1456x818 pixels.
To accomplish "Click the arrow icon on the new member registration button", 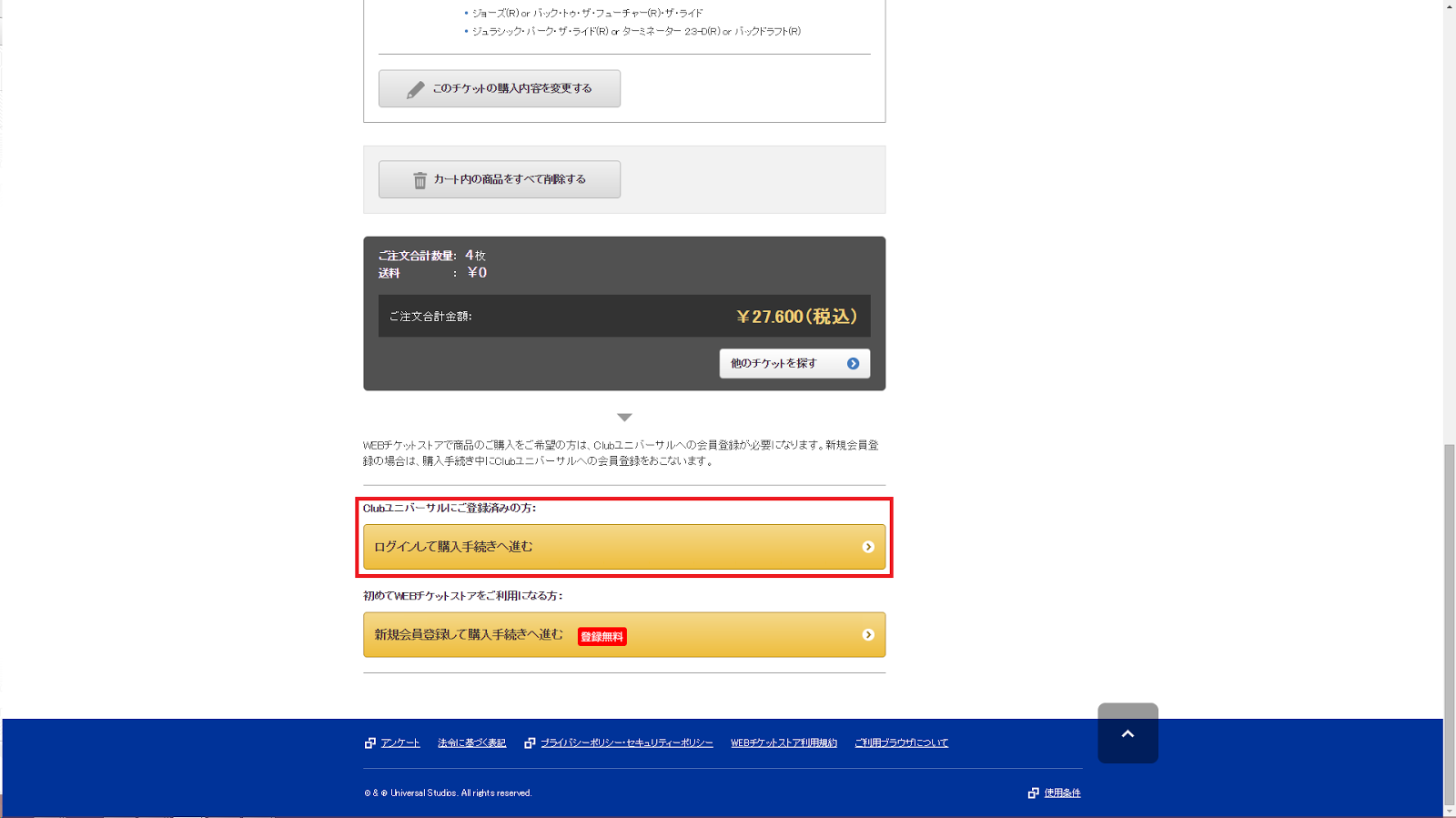I will click(x=868, y=635).
